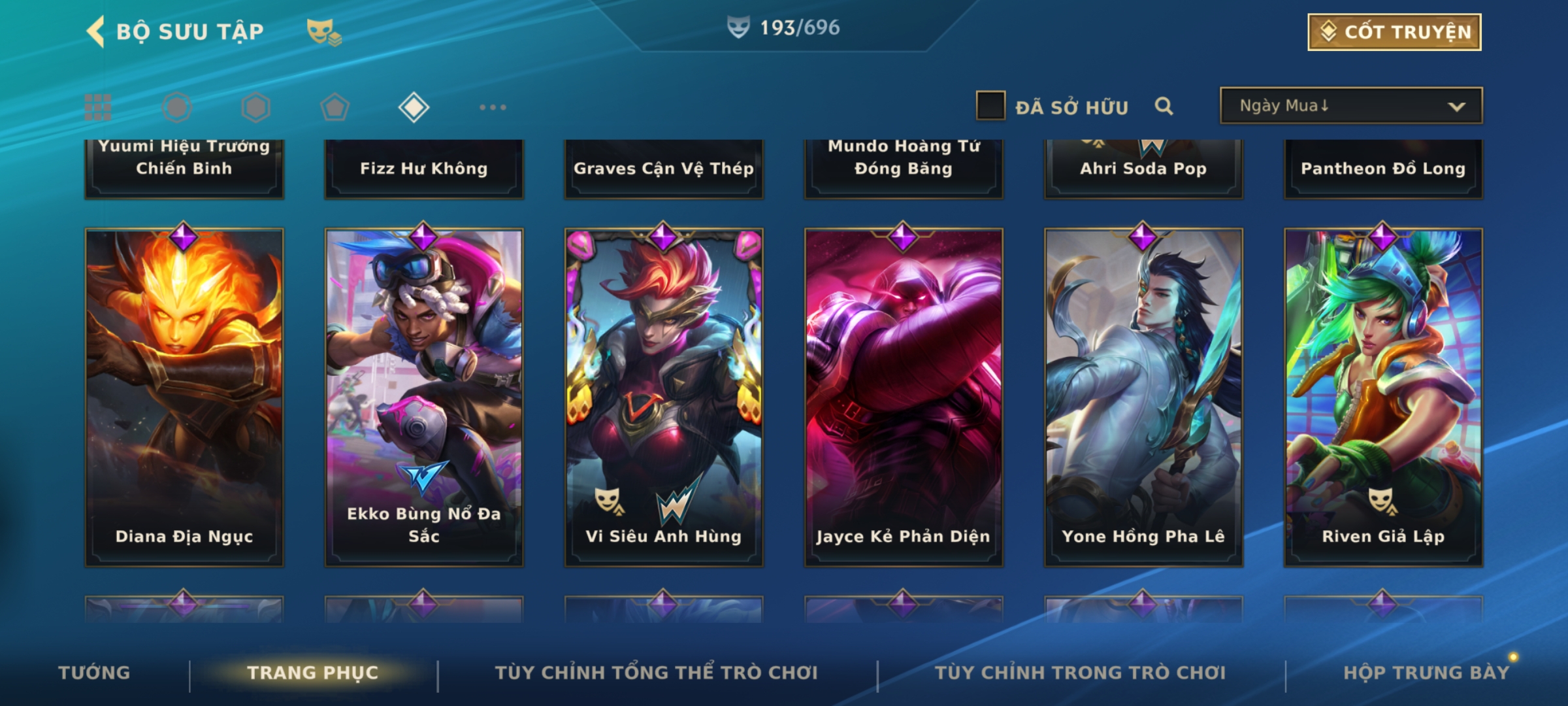This screenshot has height=706, width=1568.
Task: Open the Cốt Truyện button
Action: tap(1394, 31)
